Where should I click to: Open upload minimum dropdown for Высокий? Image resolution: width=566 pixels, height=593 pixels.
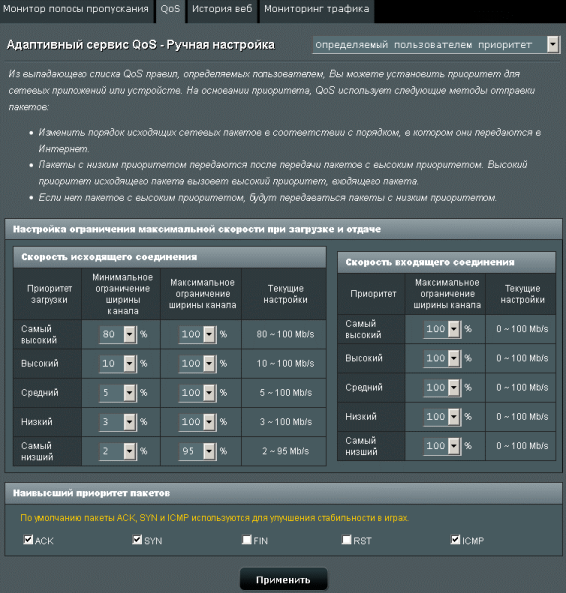(118, 363)
